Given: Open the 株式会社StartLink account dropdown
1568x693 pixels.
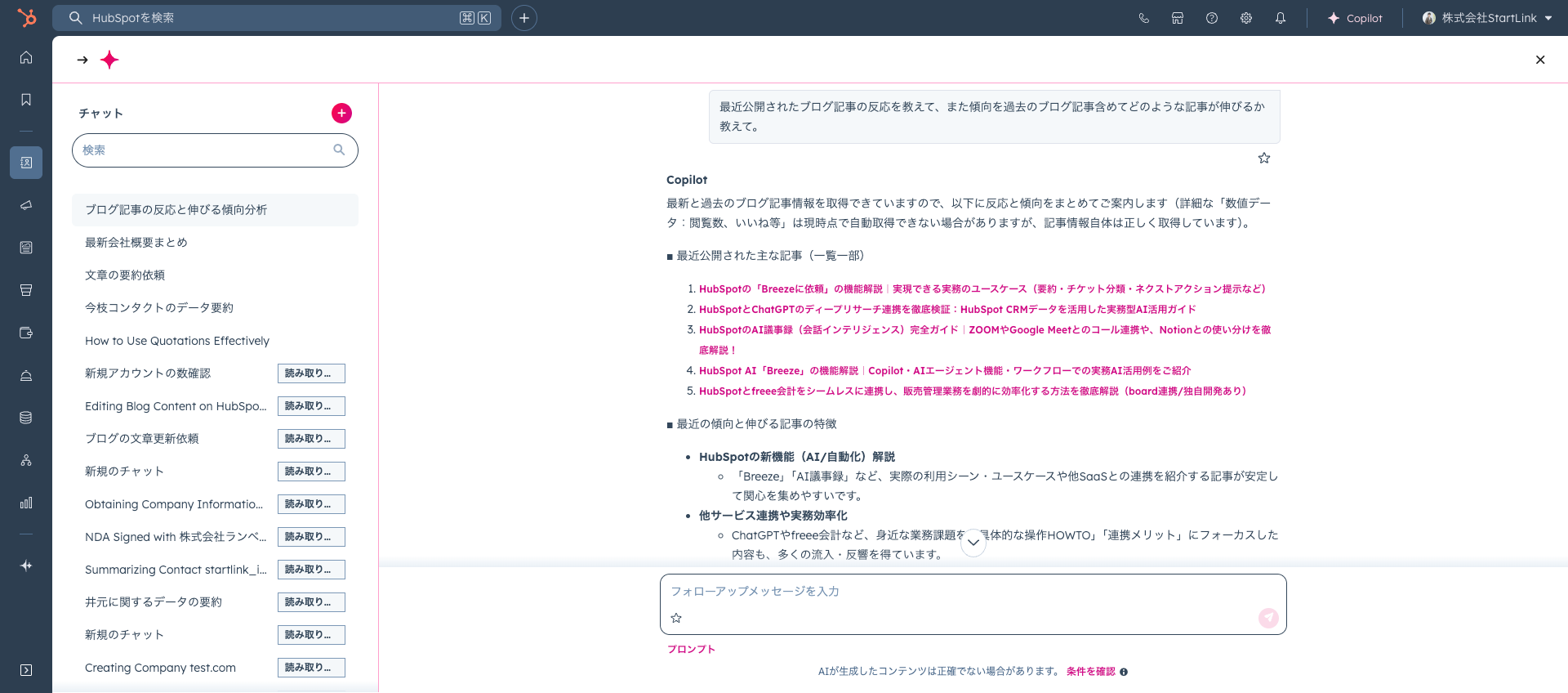Looking at the screenshot, I should tap(1486, 18).
